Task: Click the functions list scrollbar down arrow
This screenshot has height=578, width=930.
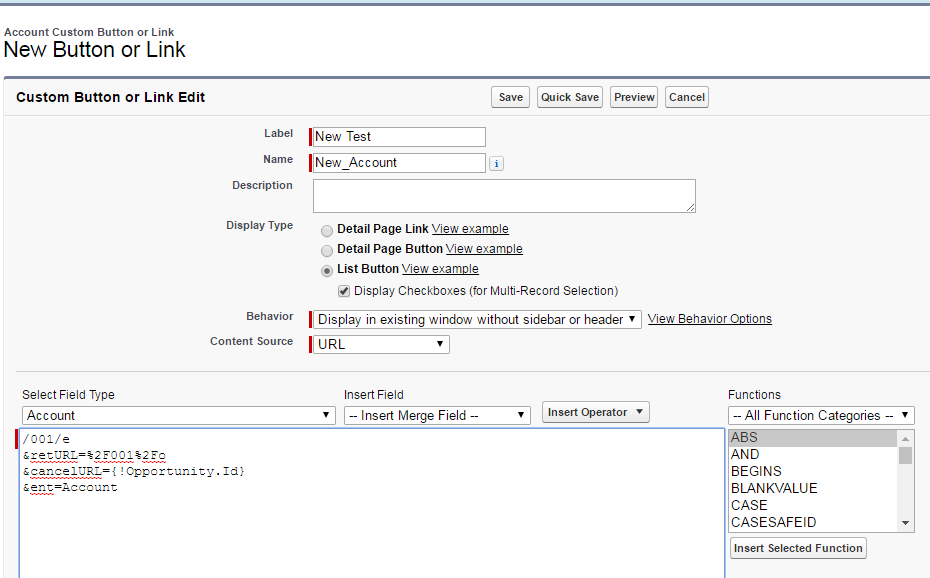Action: 905,523
